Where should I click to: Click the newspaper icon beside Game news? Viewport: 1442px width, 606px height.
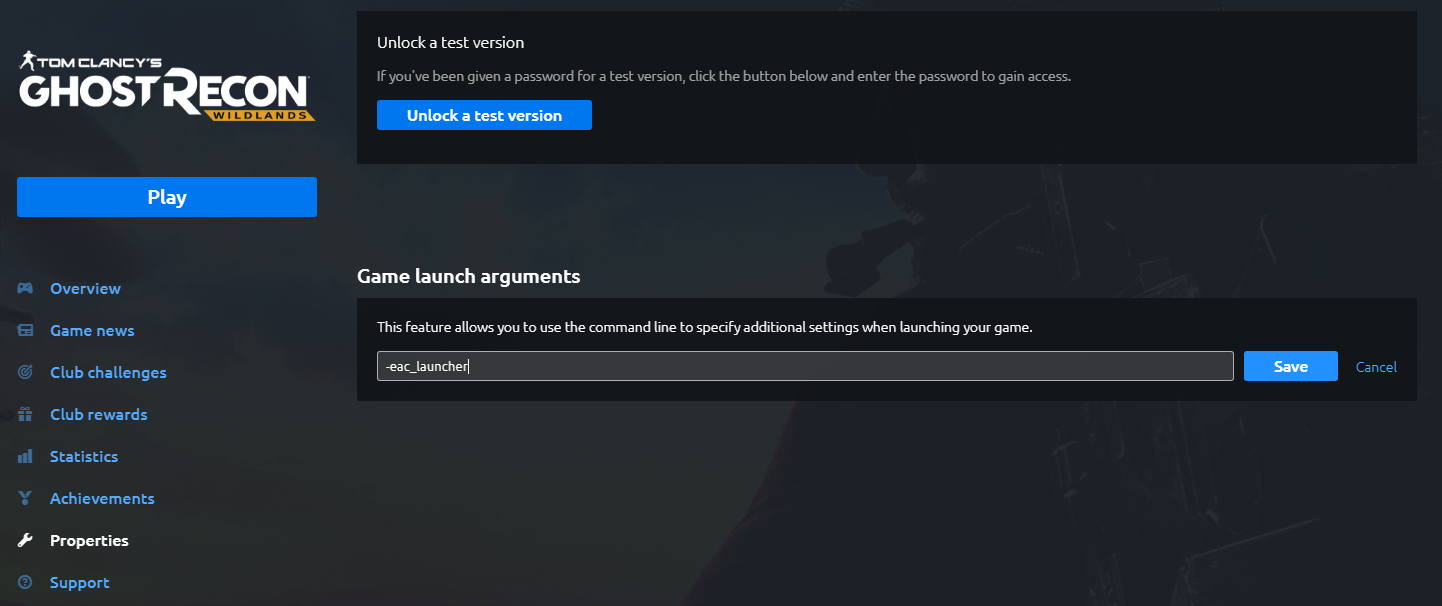point(25,330)
